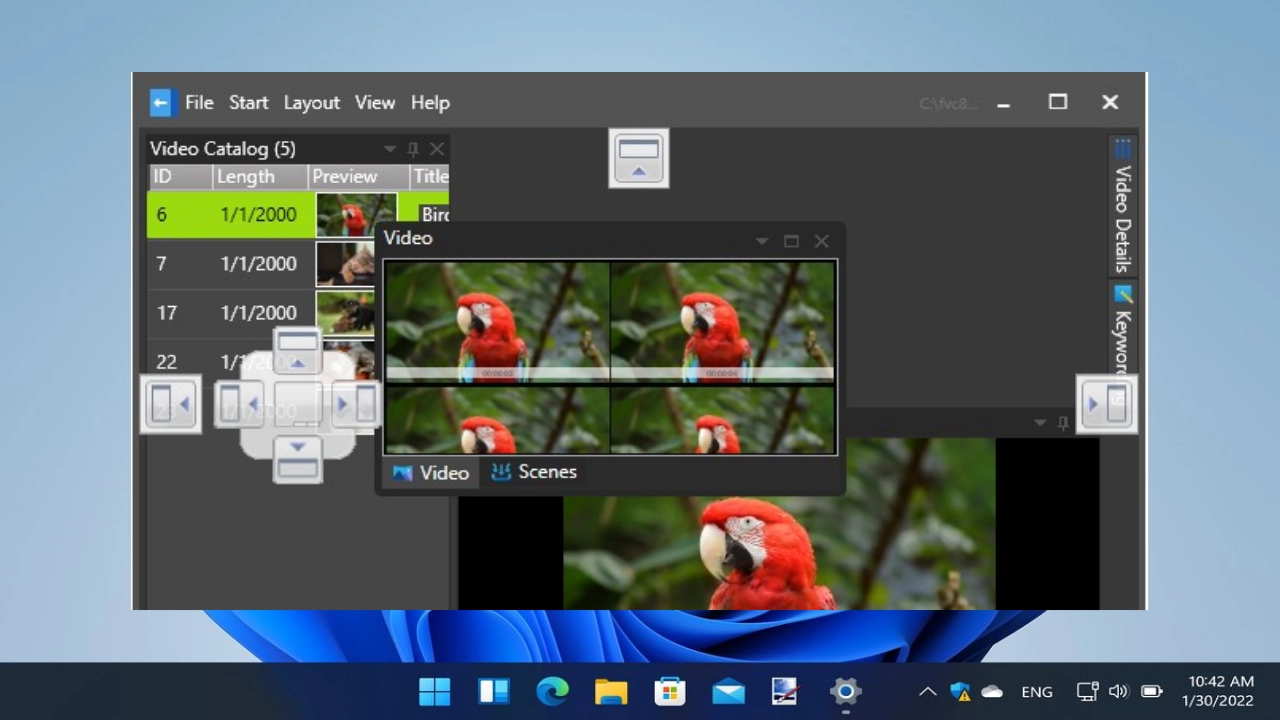This screenshot has width=1280, height=720.
Task: Select the dock-to-right-edge indicator
Action: (x=1106, y=404)
